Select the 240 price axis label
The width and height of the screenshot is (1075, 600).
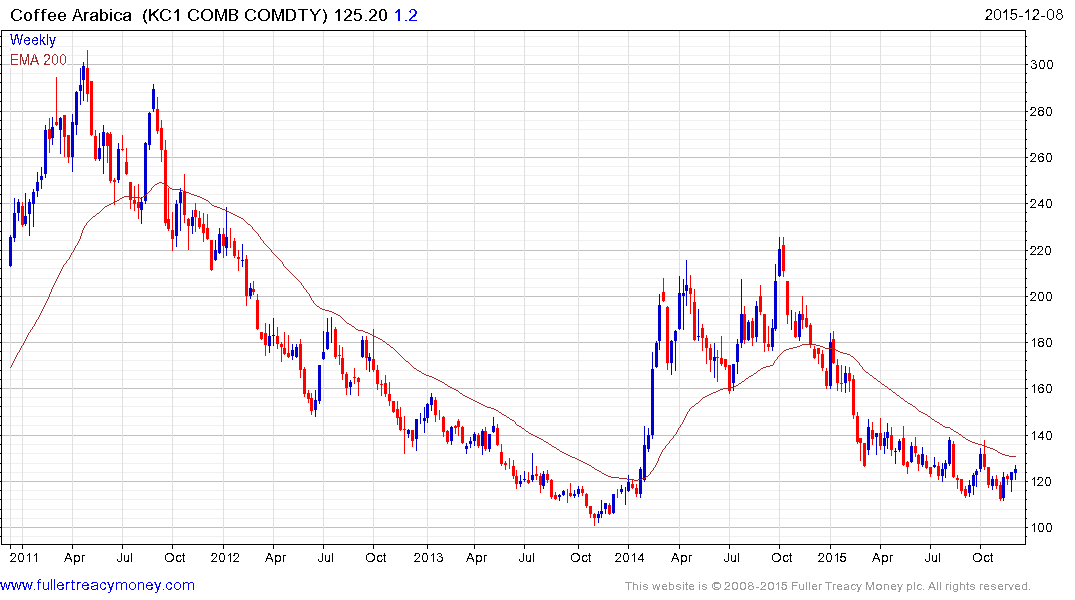pyautogui.click(x=1041, y=204)
